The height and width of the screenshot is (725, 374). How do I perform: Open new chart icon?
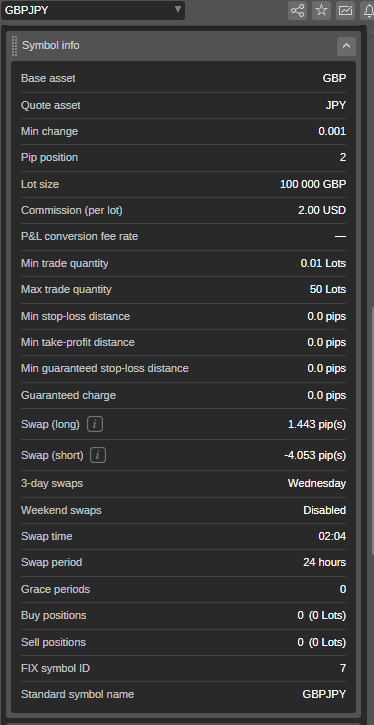(345, 10)
